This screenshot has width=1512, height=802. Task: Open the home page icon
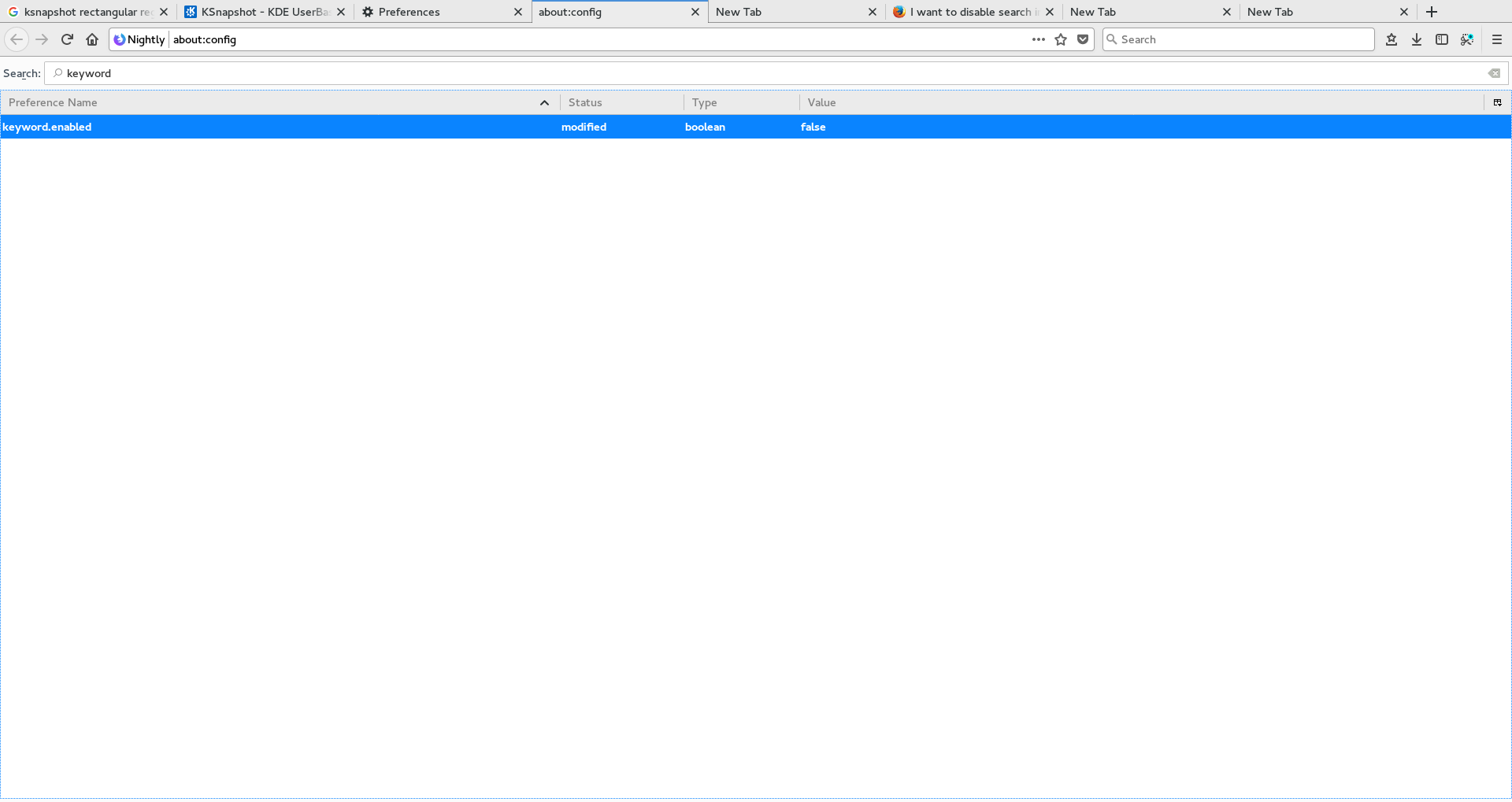(92, 39)
